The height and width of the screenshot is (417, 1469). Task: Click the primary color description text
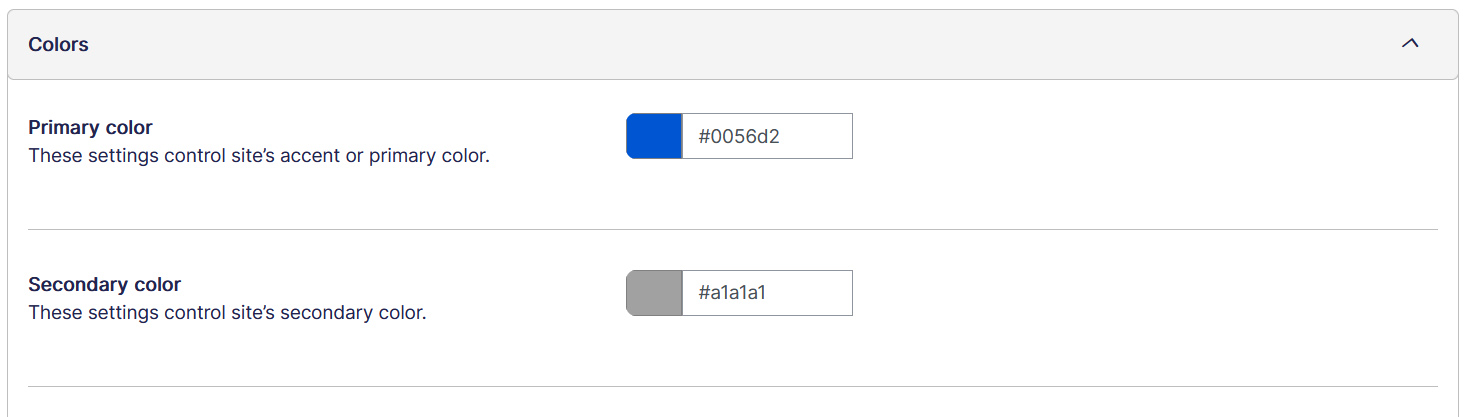(x=258, y=156)
